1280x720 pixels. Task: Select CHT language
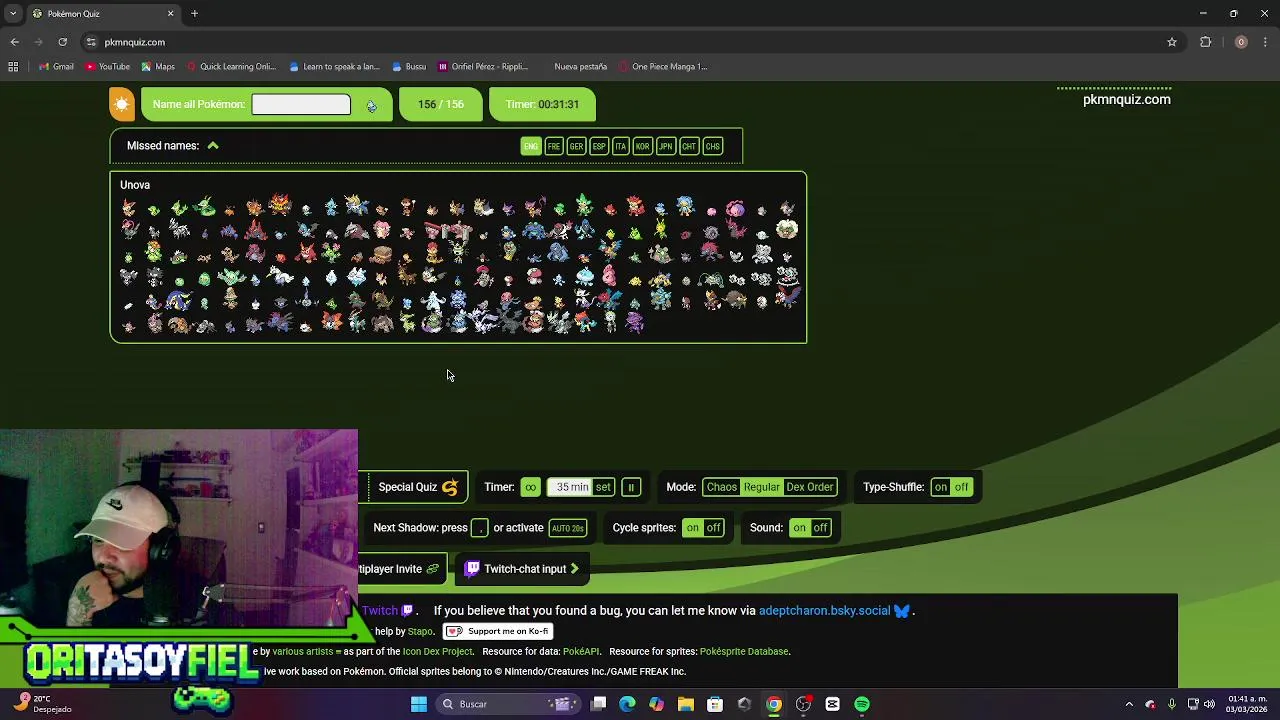pyautogui.click(x=689, y=146)
